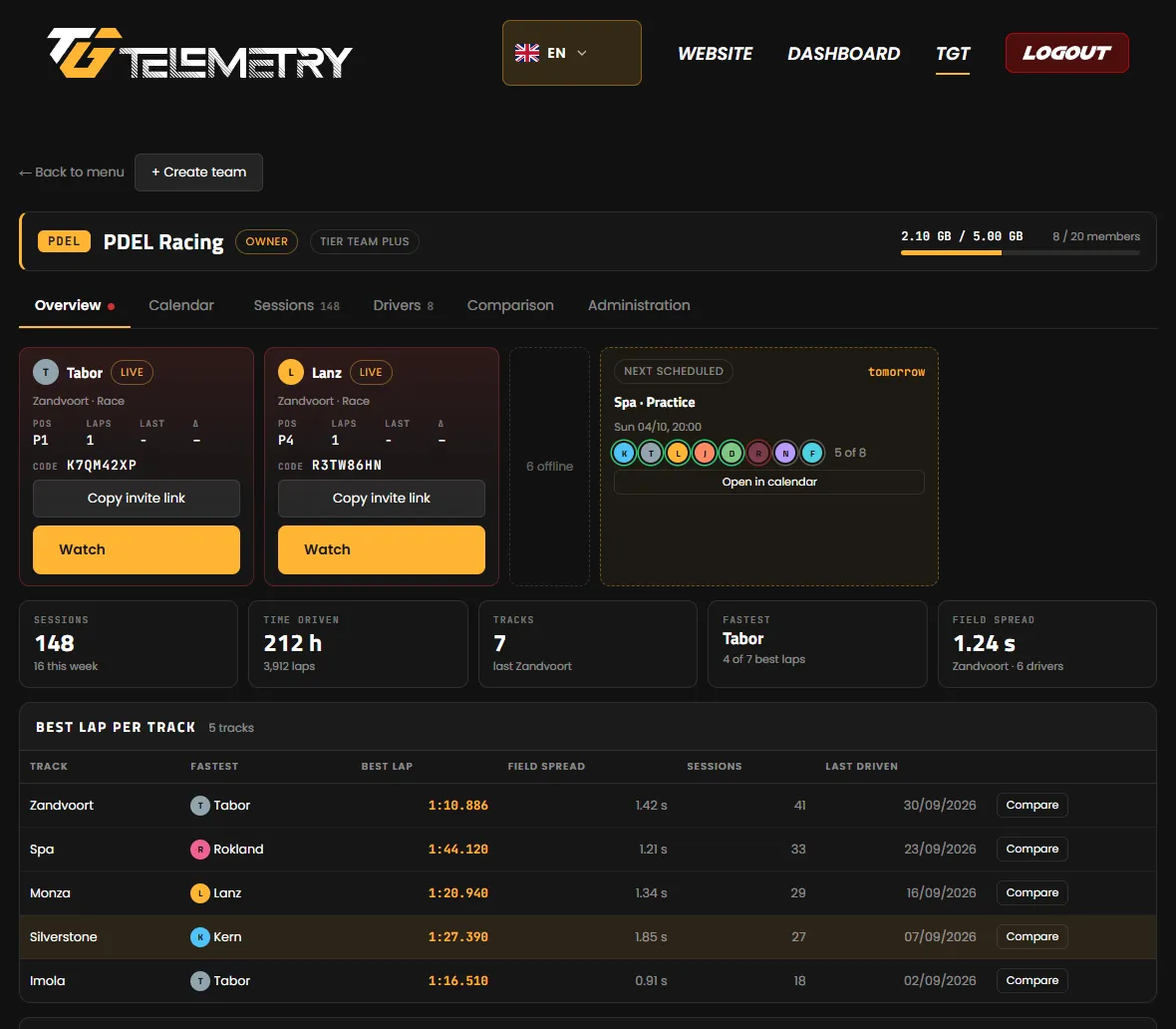1176x1029 pixels.
Task: Click the UK flag language icon
Action: 527,53
